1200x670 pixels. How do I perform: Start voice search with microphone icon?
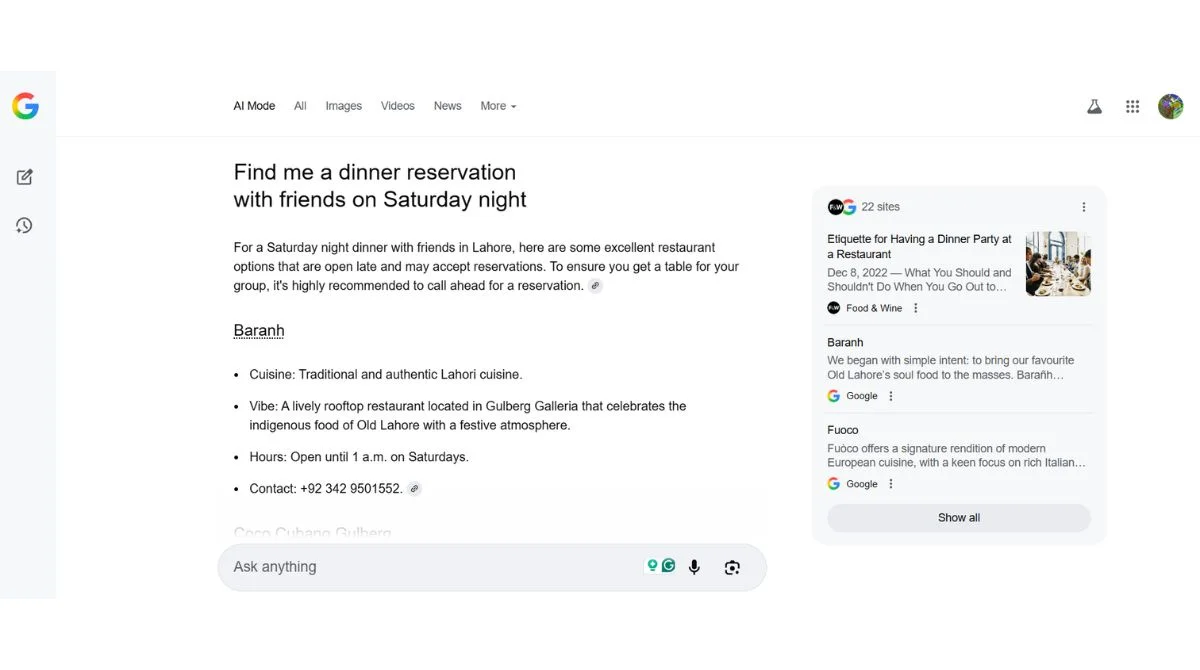694,567
